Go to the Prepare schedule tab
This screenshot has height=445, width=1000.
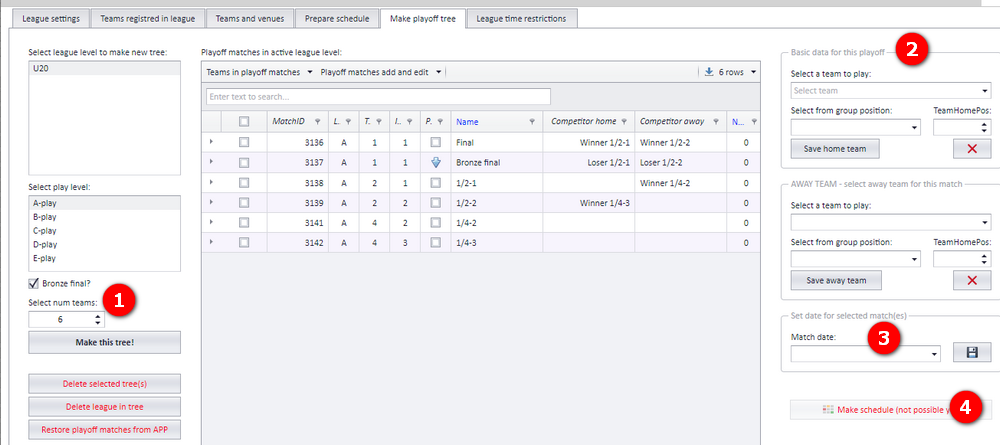click(x=337, y=18)
